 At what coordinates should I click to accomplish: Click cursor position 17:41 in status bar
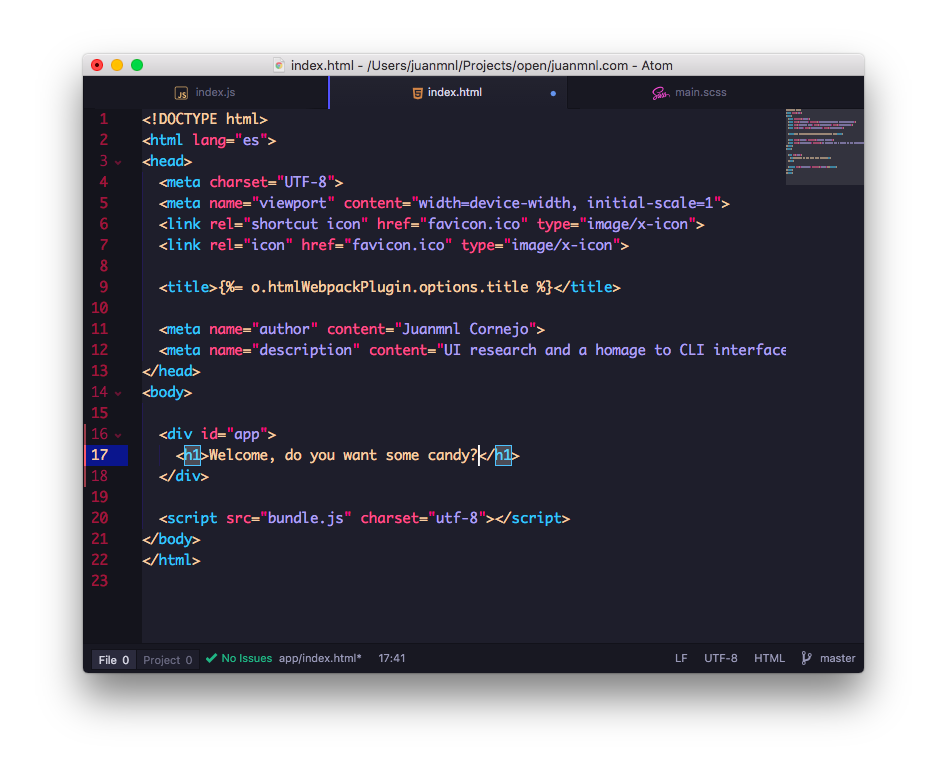click(x=392, y=658)
